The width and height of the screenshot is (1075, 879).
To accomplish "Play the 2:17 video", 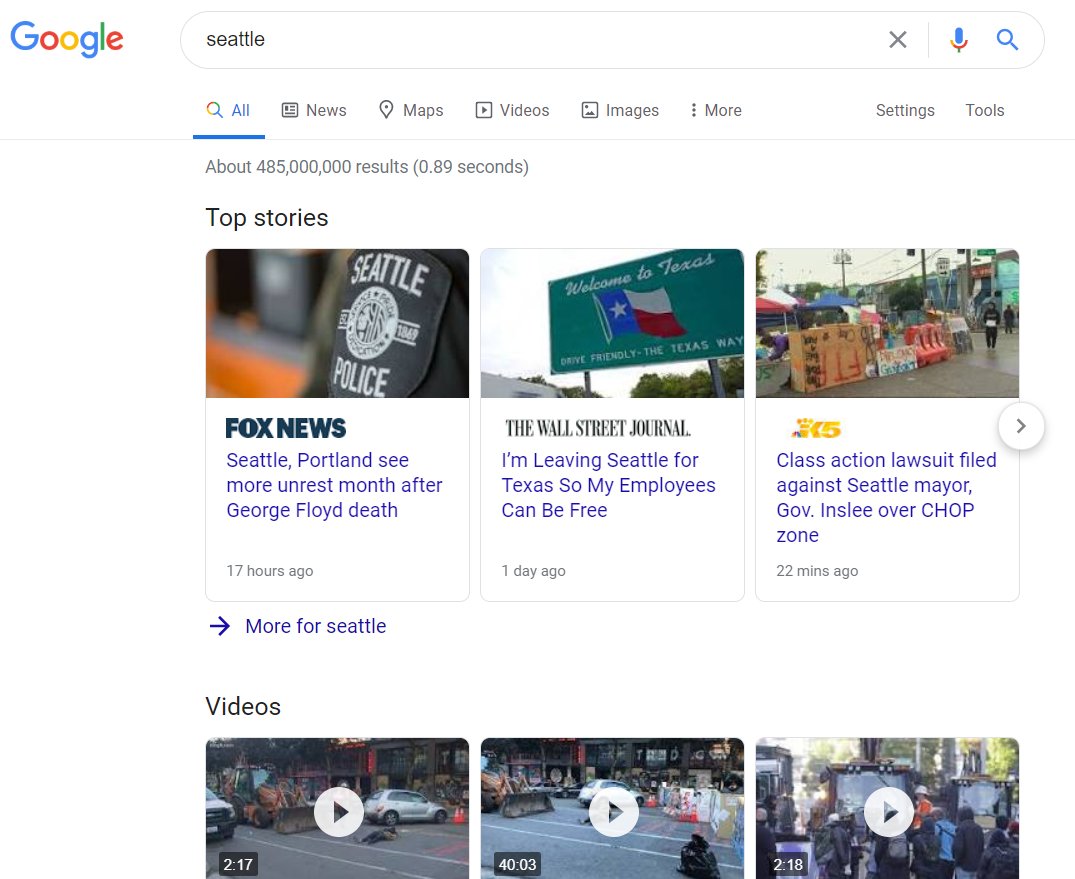I will [338, 812].
